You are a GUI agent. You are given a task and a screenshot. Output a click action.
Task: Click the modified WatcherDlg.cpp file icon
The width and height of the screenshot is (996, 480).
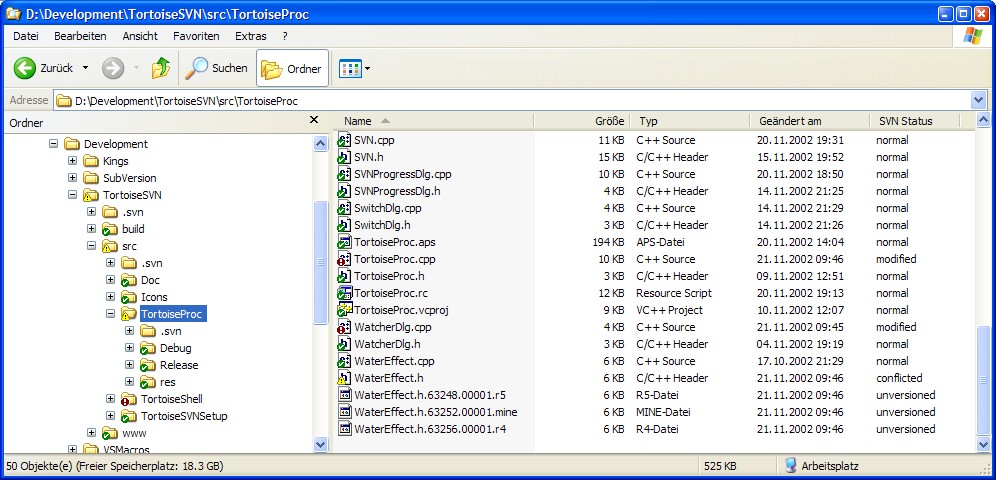(344, 327)
